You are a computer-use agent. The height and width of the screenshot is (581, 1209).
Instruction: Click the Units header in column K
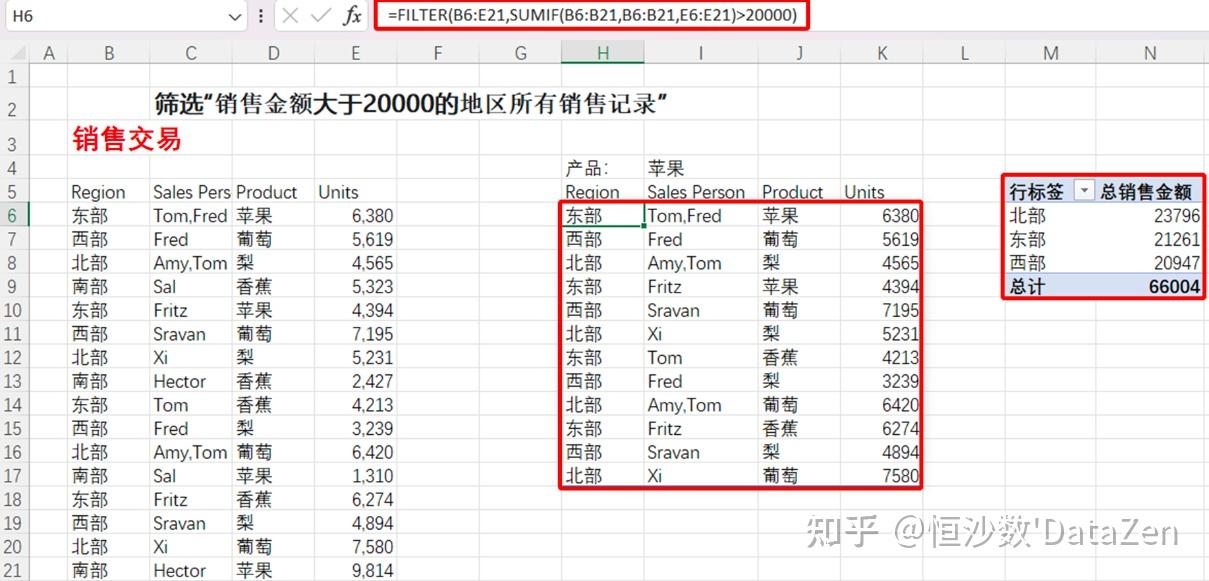pyautogui.click(x=864, y=192)
